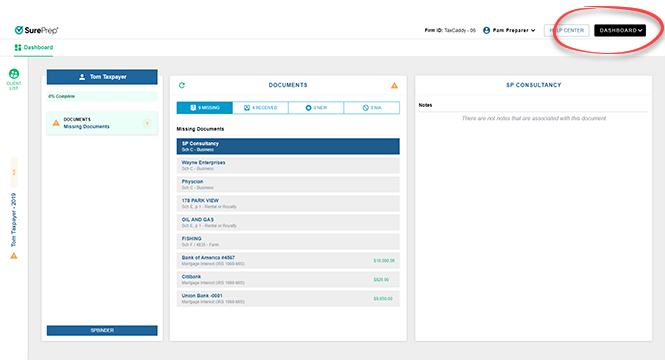The height and width of the screenshot is (360, 665).
Task: Click the warning icon under Tom Taxpayer - 2019
Action: pos(14,256)
